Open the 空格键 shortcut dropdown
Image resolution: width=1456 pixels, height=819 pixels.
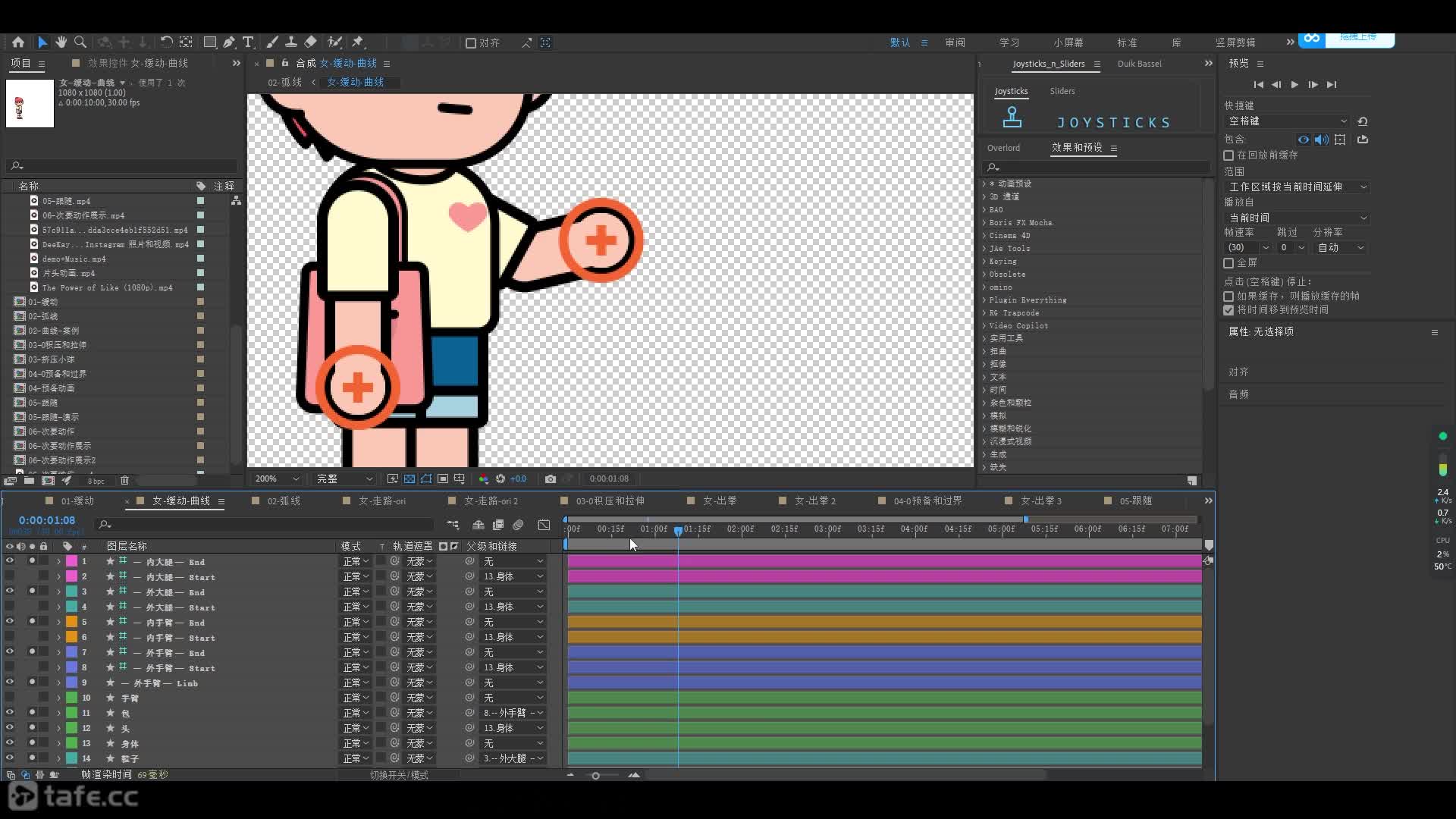1286,121
